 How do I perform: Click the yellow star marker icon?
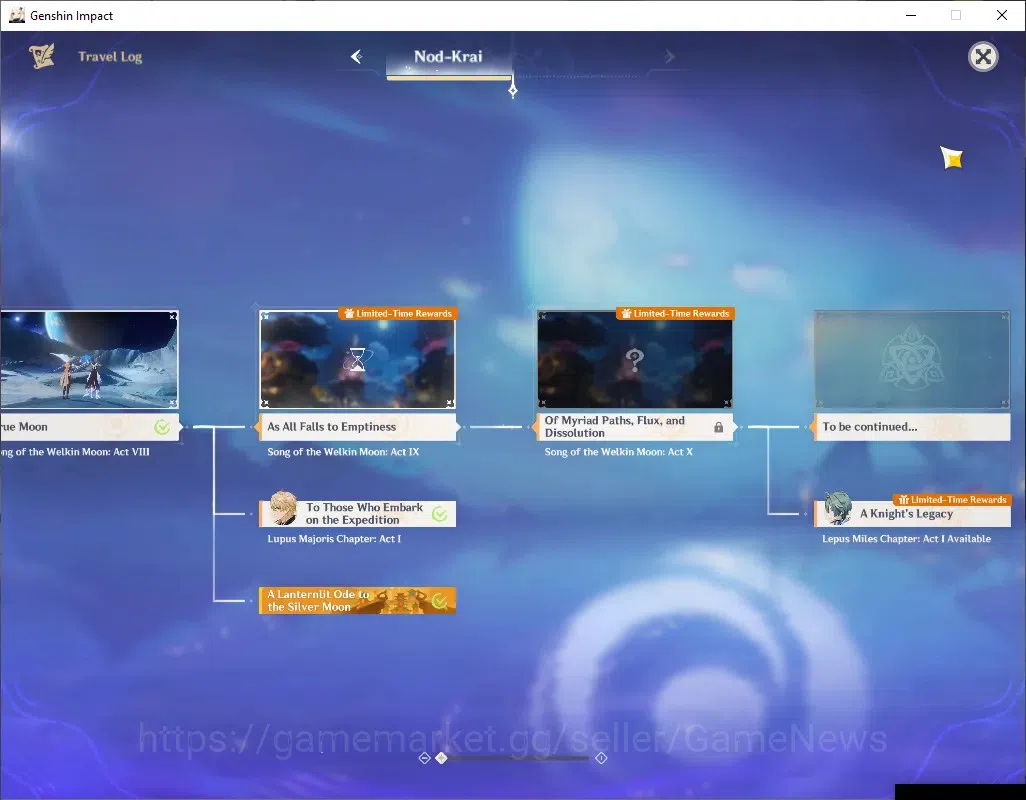(x=952, y=158)
